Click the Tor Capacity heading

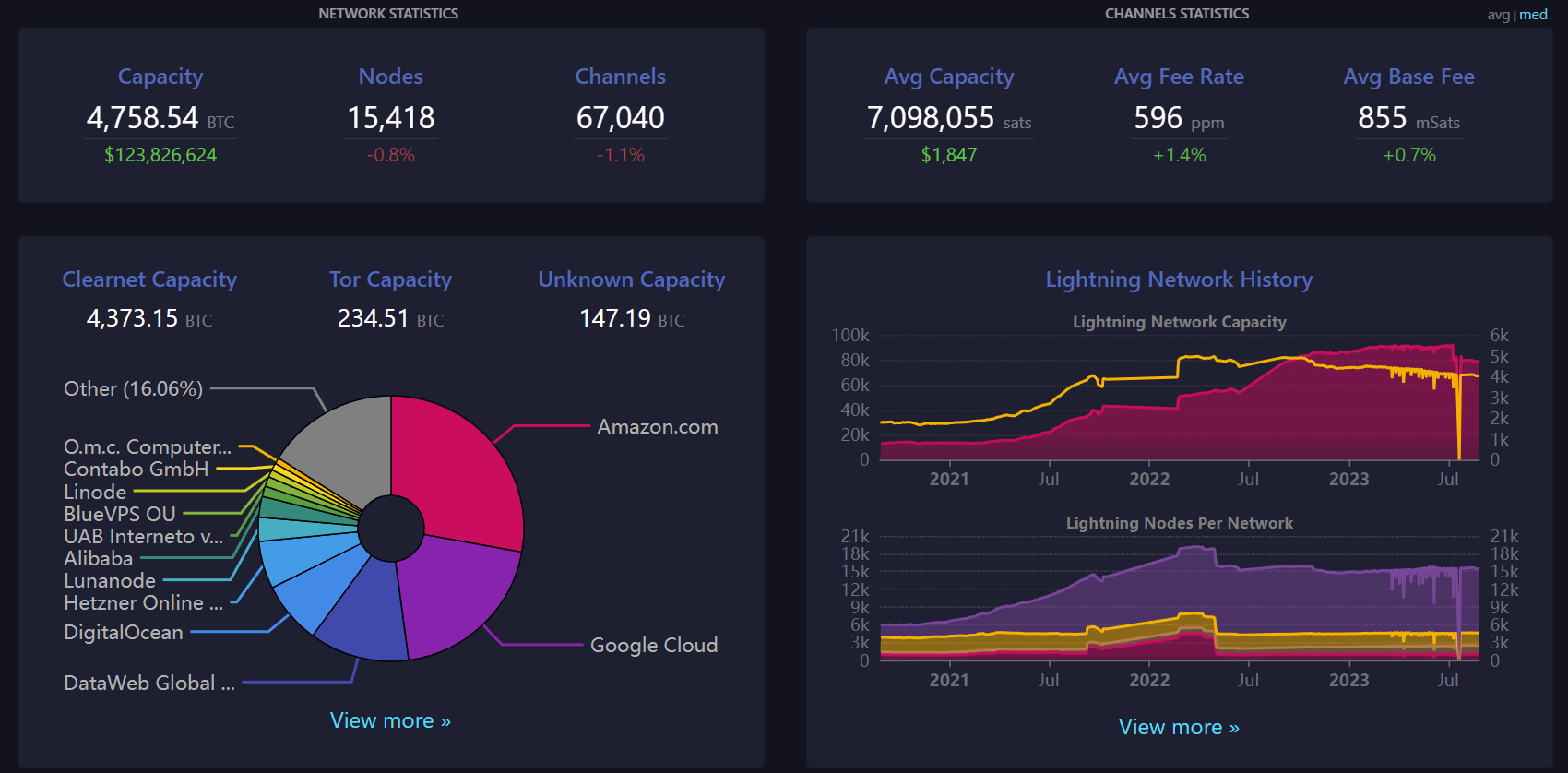point(390,279)
